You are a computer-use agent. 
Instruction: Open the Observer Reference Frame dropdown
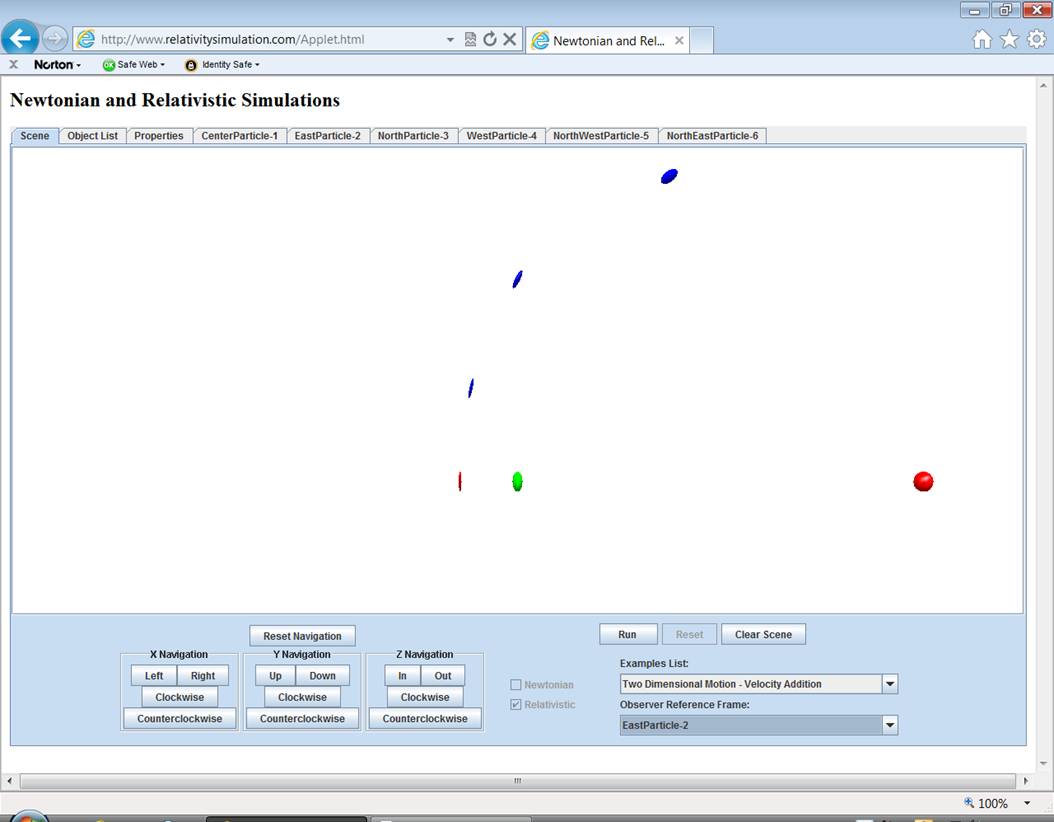(x=889, y=725)
